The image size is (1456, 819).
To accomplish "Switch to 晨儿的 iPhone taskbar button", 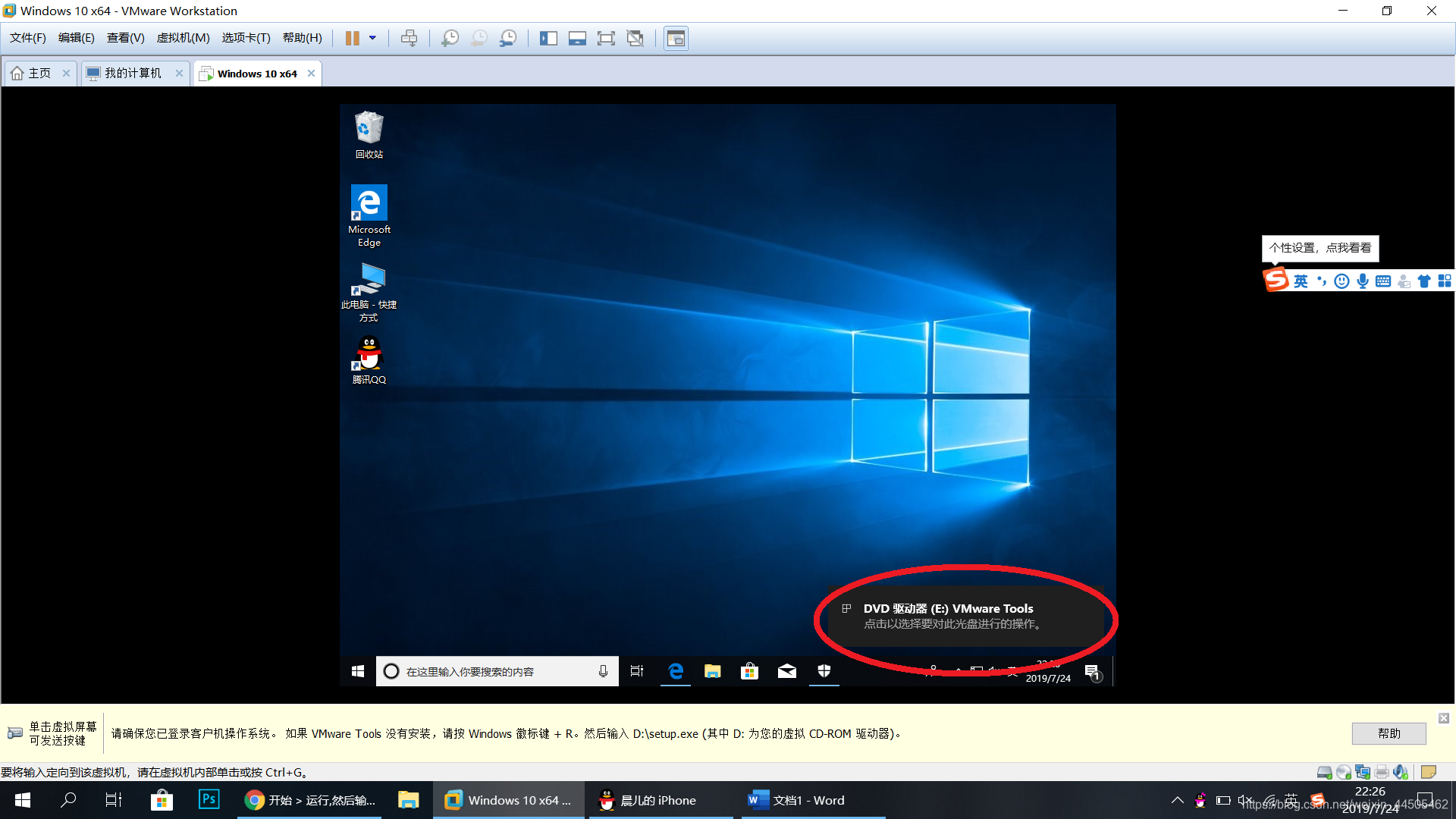I will click(x=660, y=800).
